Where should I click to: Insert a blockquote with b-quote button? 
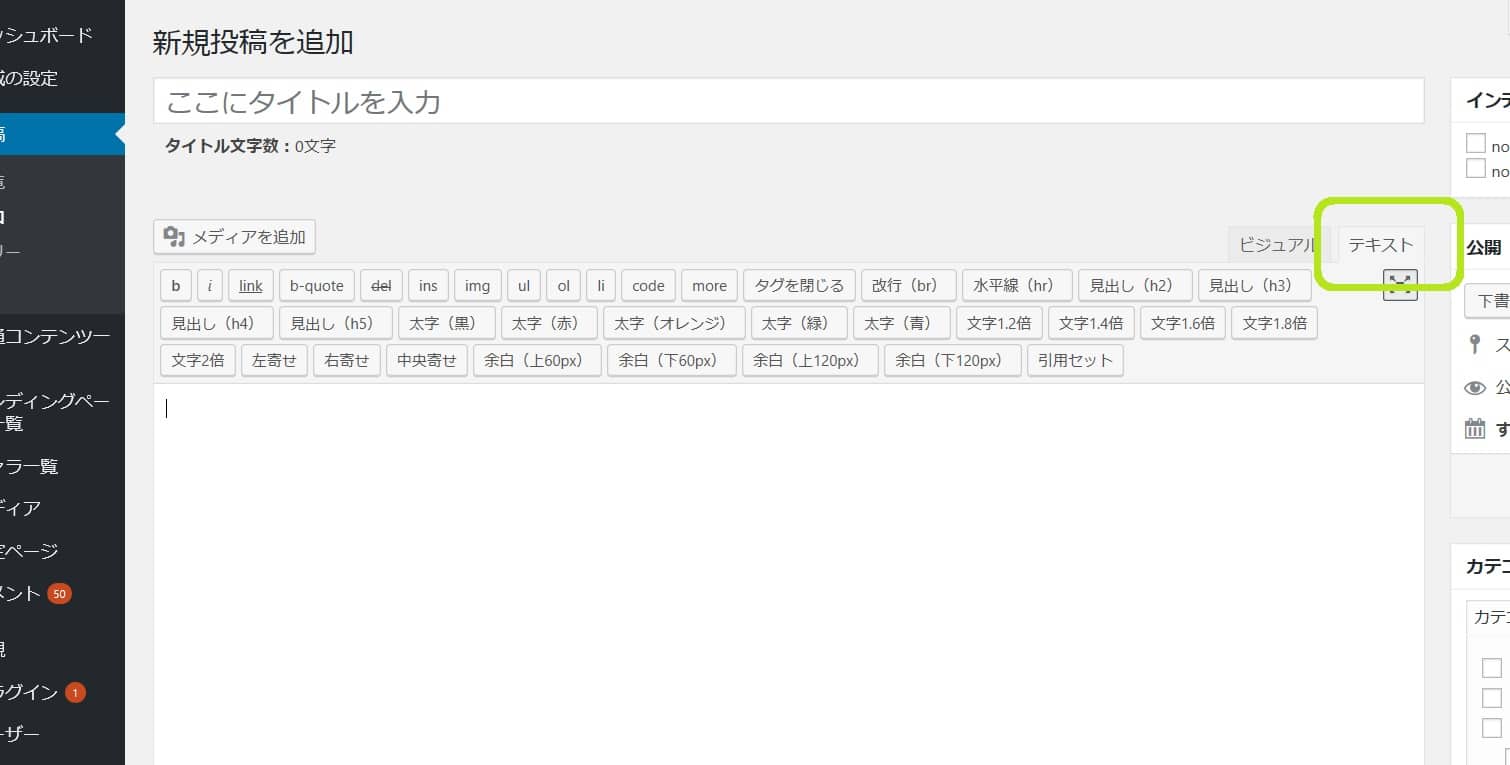(x=316, y=285)
